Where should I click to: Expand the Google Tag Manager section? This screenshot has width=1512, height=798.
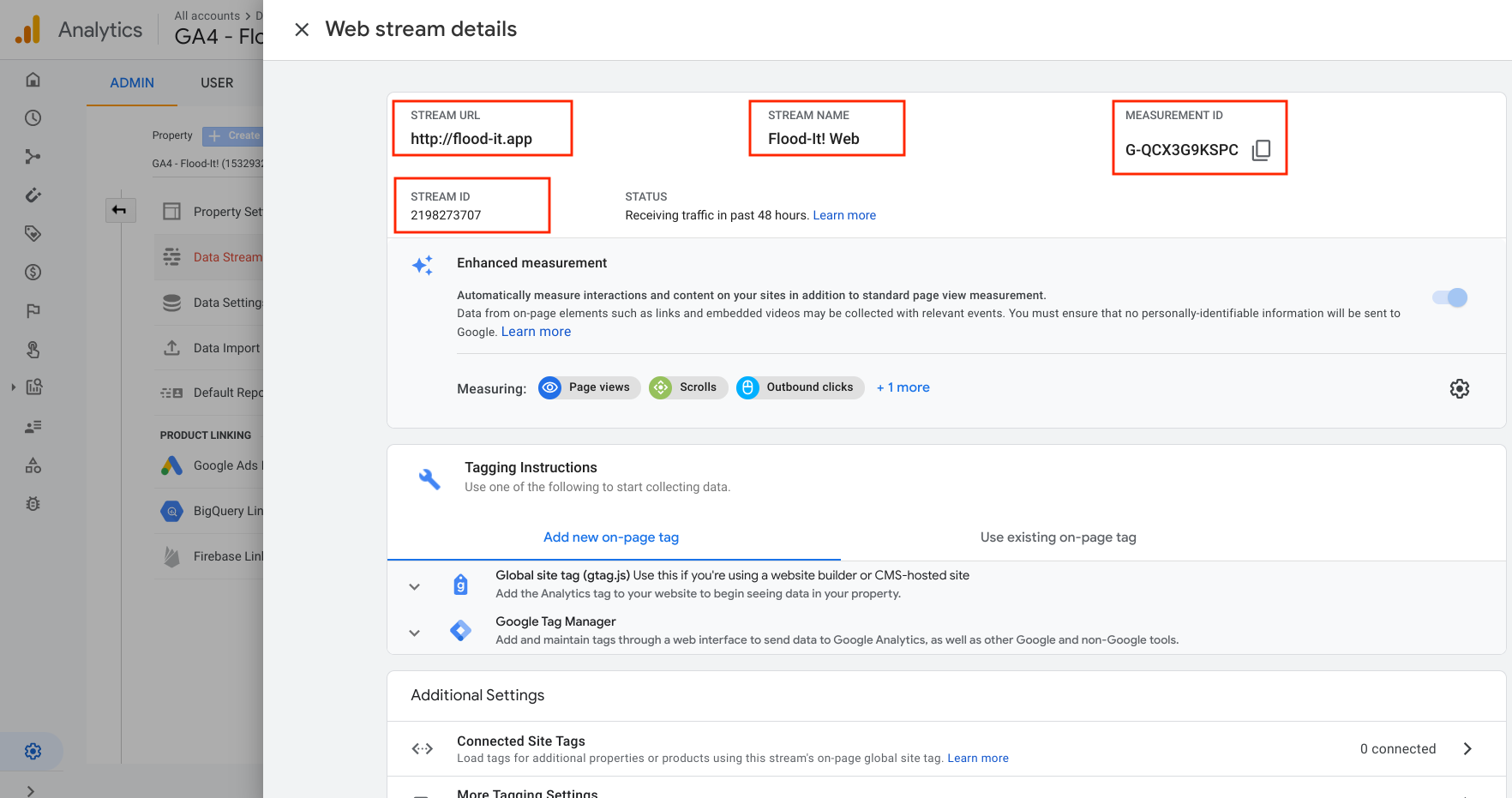coord(414,633)
